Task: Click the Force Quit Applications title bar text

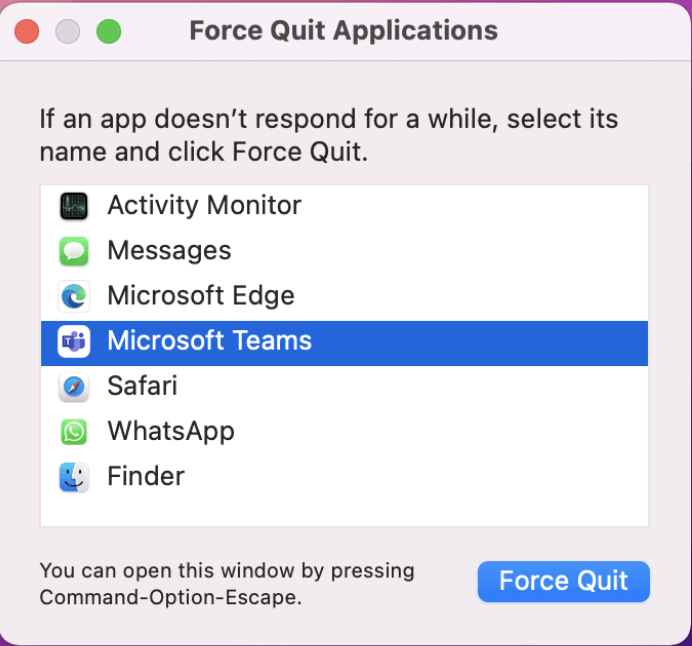Action: [x=343, y=31]
